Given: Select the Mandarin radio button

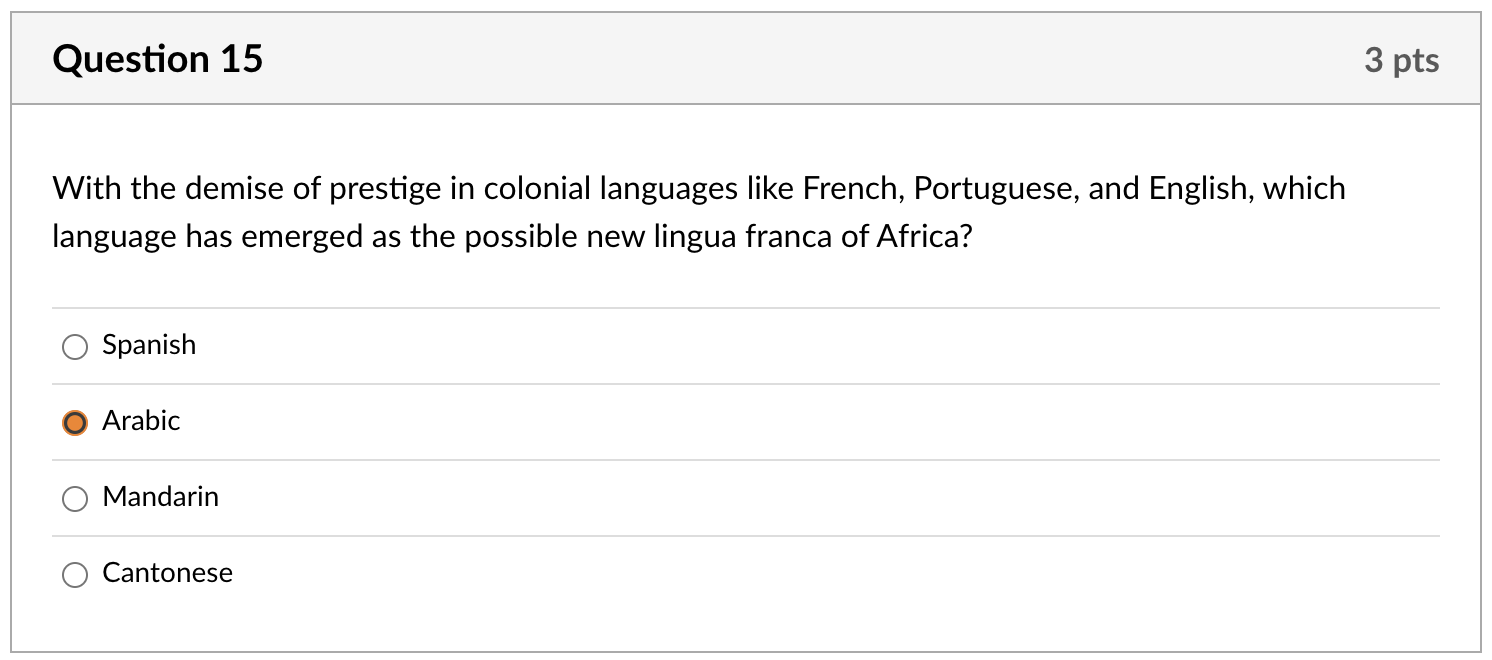Looking at the screenshot, I should coord(74,498).
